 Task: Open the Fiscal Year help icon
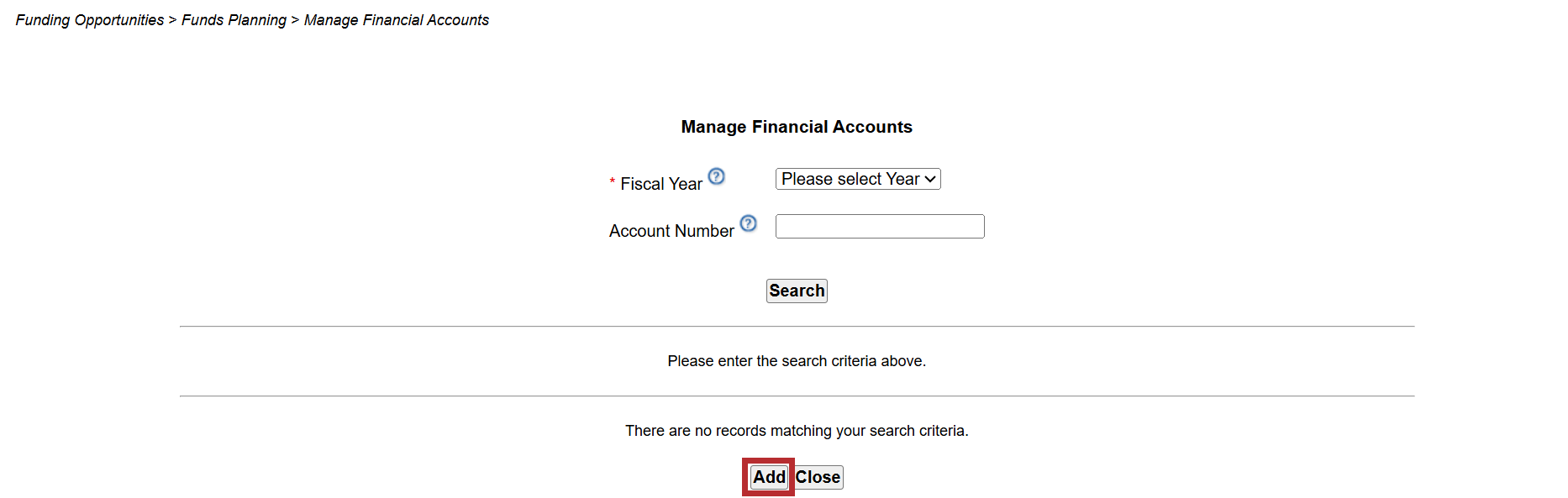(x=716, y=176)
